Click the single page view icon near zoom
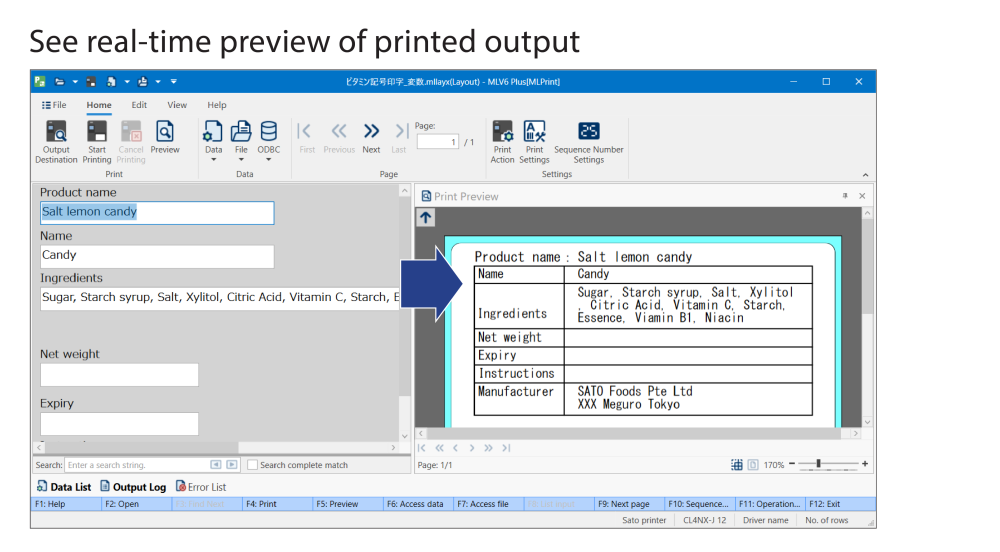The height and width of the screenshot is (552, 1000). pos(753,465)
